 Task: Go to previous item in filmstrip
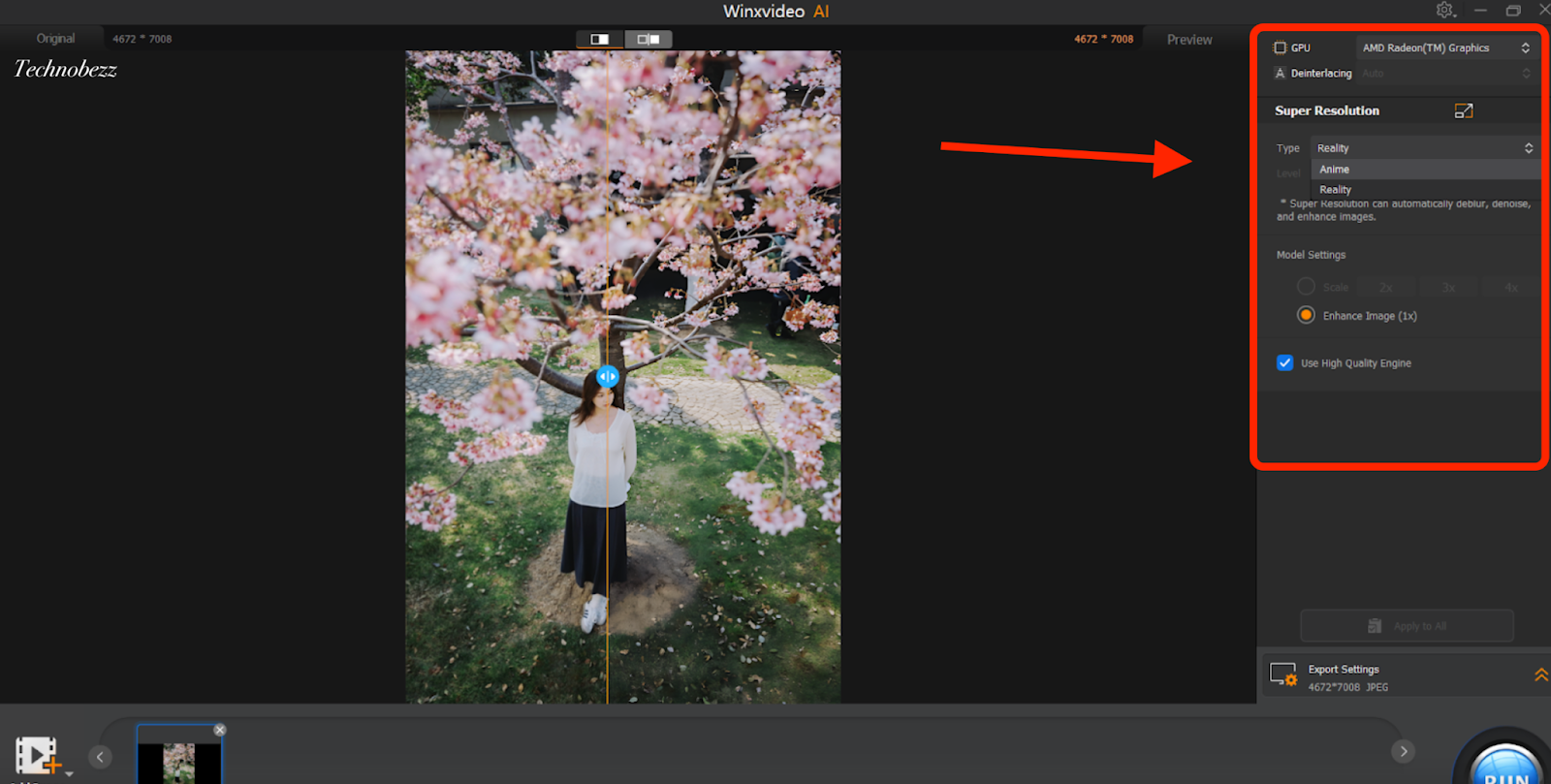[100, 757]
